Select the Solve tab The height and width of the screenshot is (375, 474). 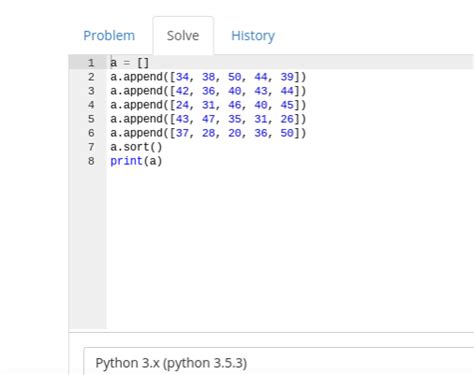(x=183, y=36)
